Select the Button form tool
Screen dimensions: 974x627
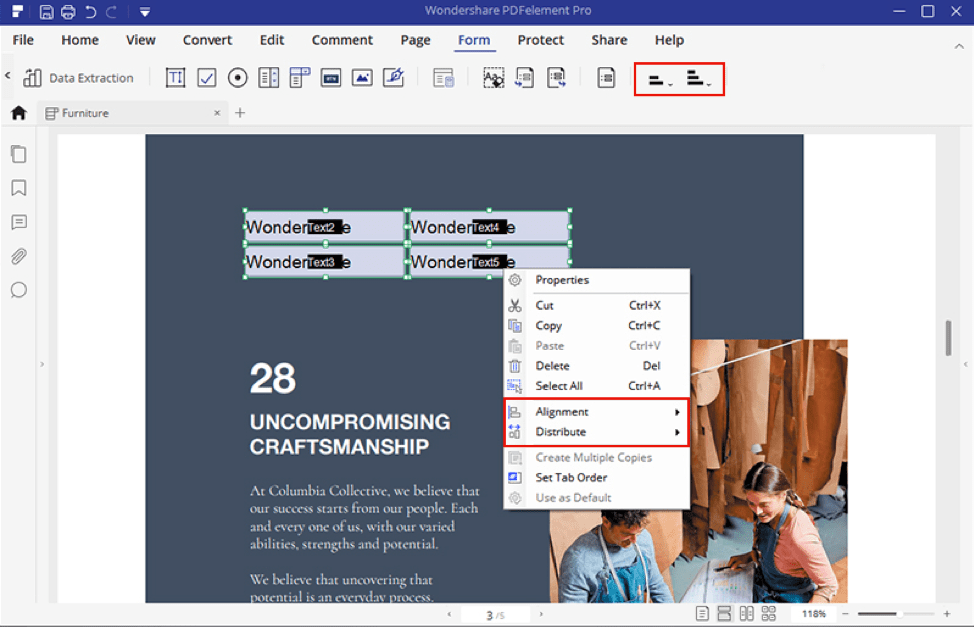tap(330, 78)
